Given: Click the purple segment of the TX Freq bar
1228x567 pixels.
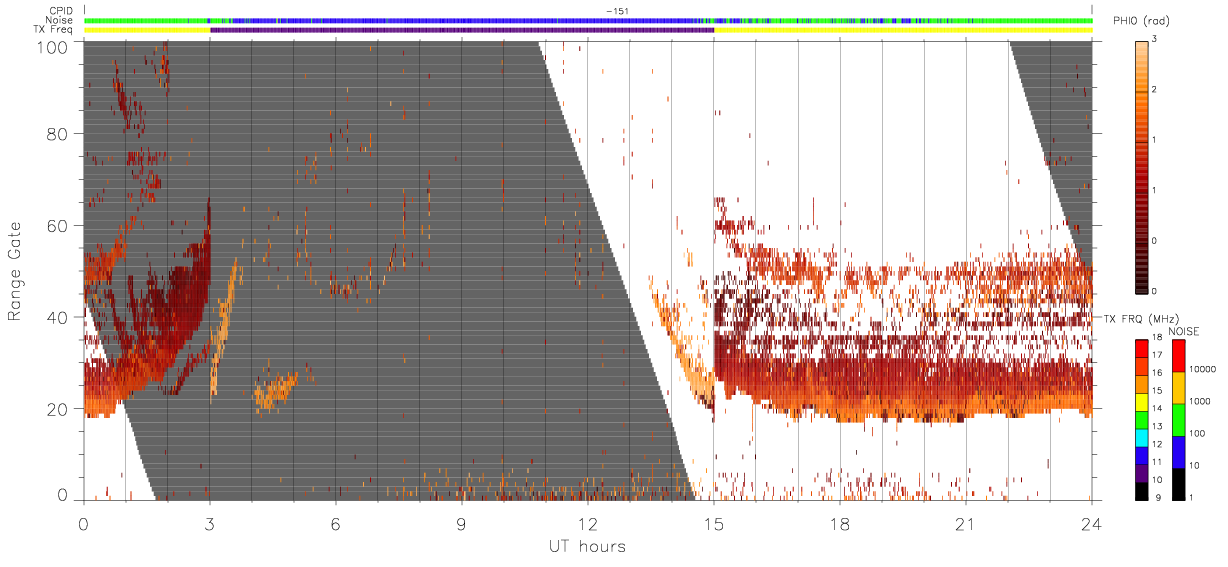Looking at the screenshot, I should 462,30.
